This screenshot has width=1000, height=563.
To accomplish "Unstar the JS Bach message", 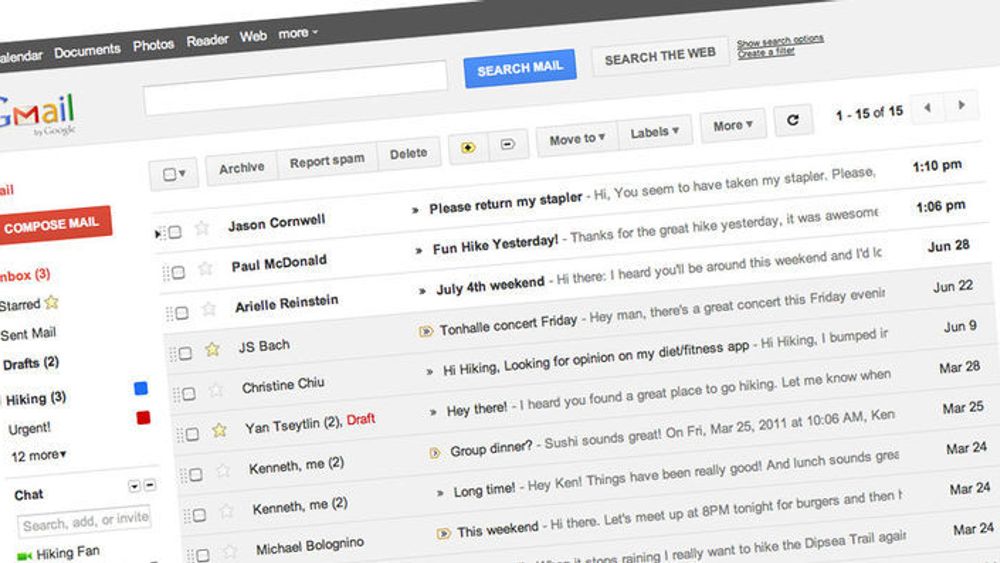I will (212, 349).
